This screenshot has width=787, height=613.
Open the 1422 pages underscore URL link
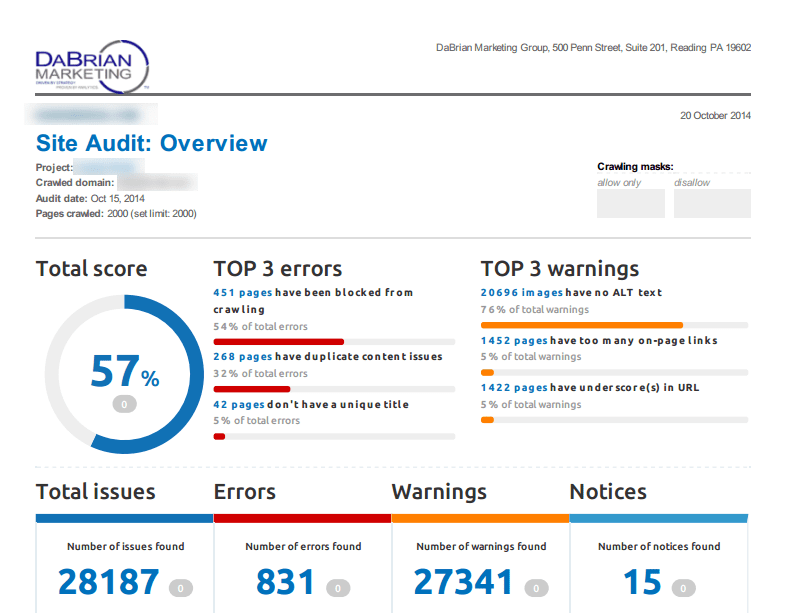click(514, 388)
